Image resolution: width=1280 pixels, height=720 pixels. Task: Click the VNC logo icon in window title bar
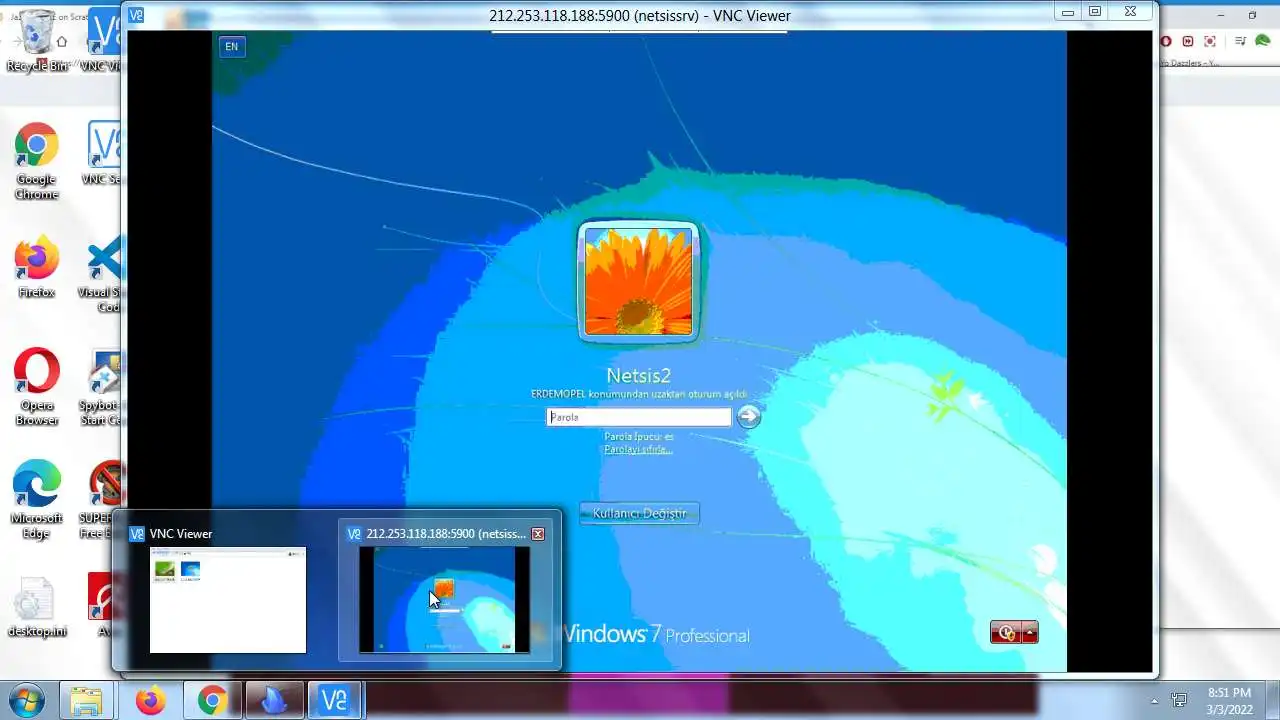pyautogui.click(x=136, y=15)
